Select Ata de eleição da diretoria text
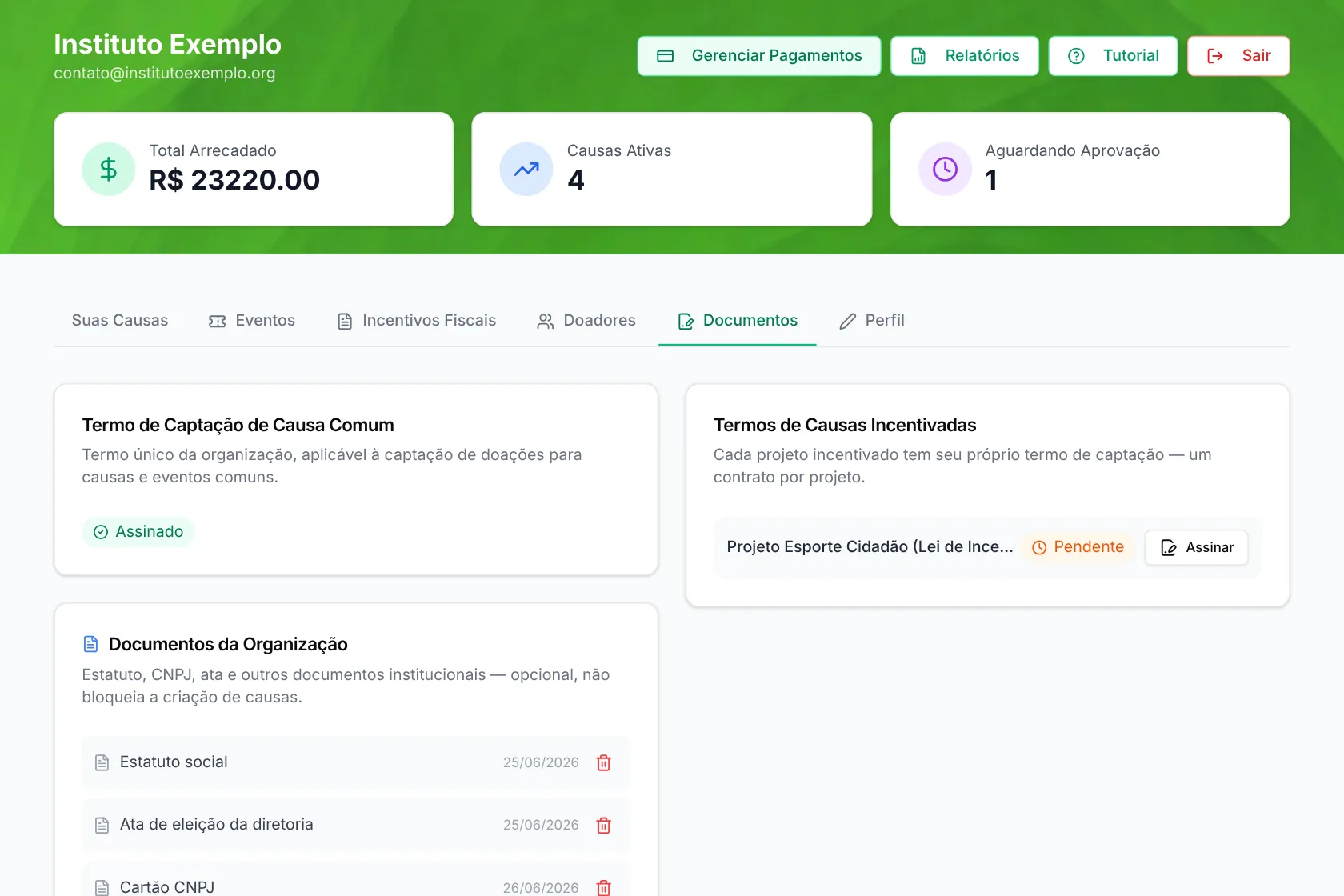1344x896 pixels. click(217, 825)
